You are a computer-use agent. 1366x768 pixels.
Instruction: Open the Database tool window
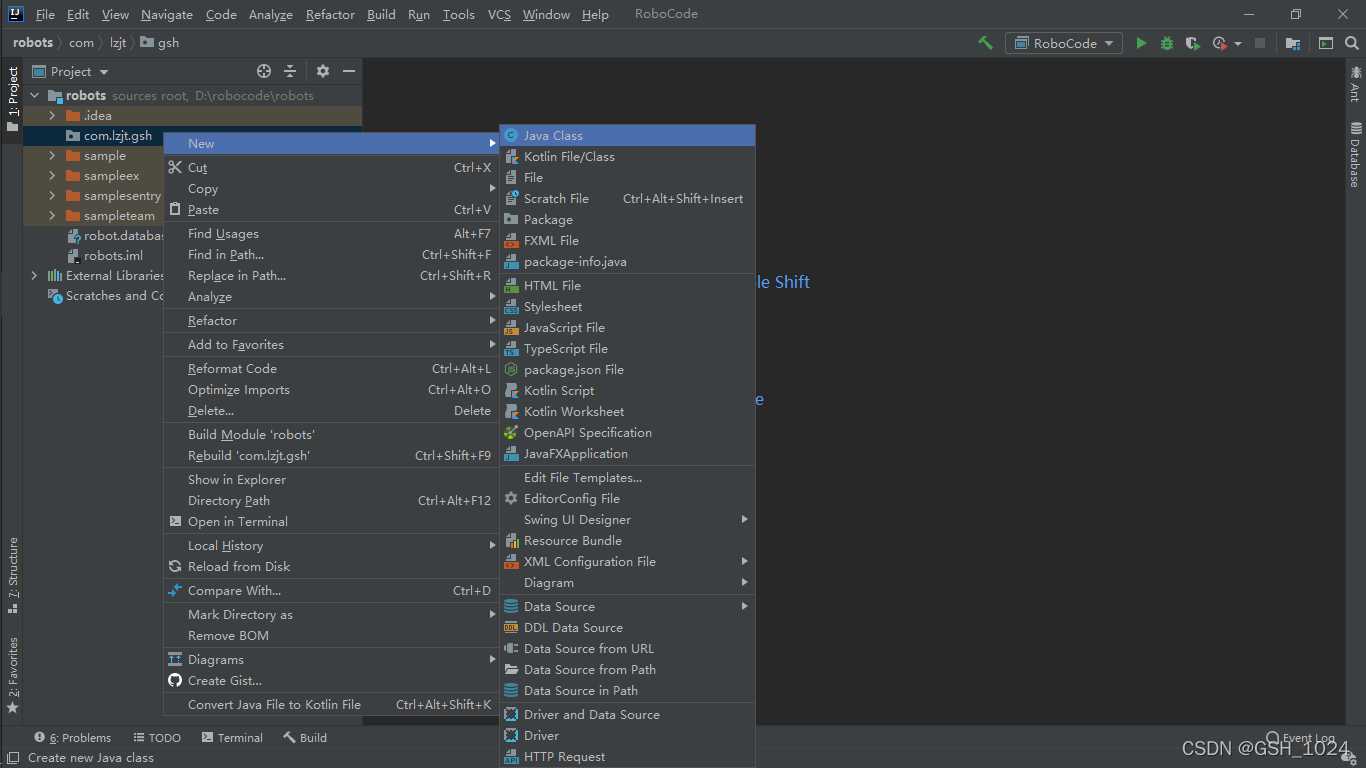(x=1355, y=155)
